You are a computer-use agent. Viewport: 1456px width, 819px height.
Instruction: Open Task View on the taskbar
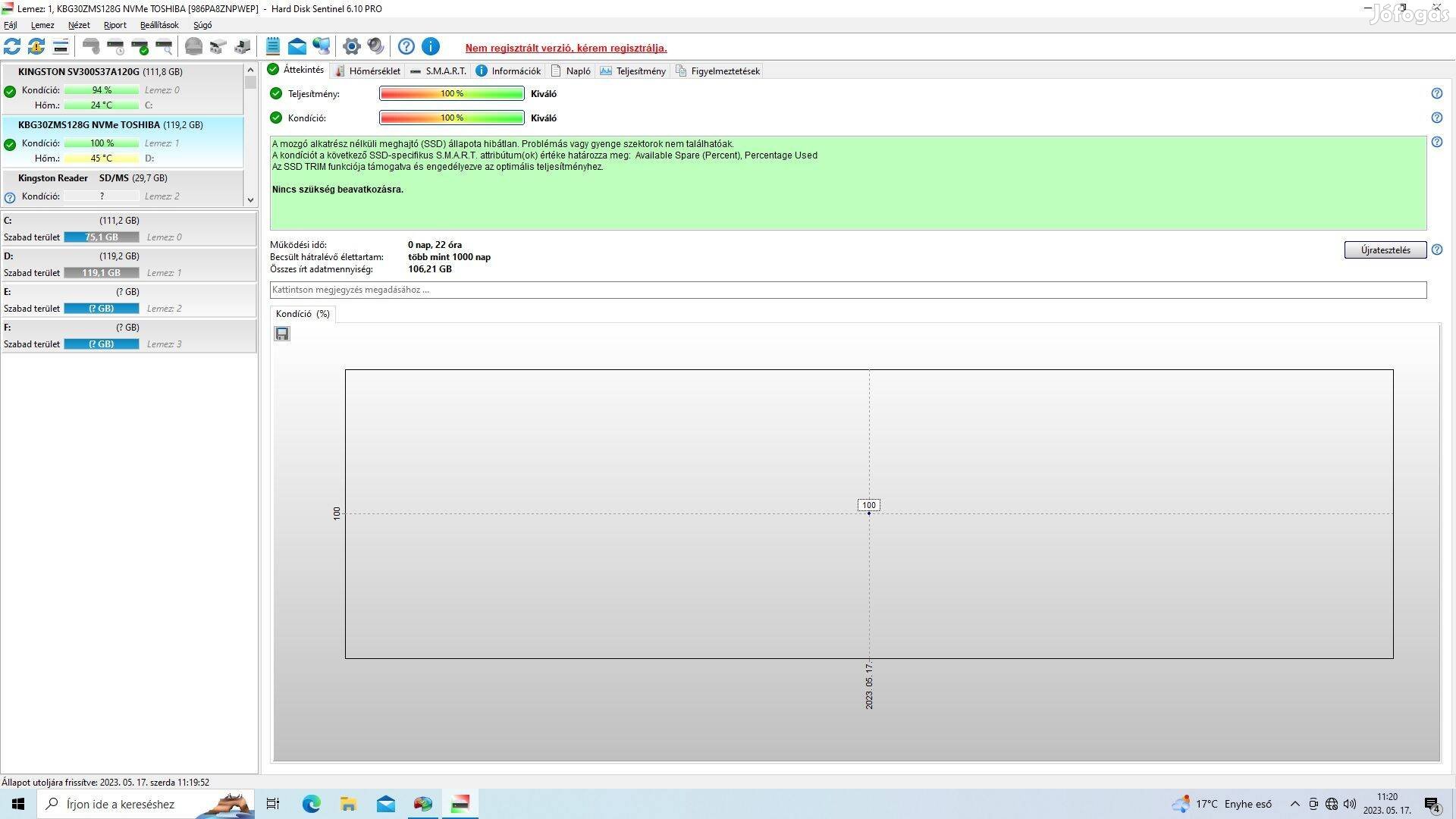273,804
